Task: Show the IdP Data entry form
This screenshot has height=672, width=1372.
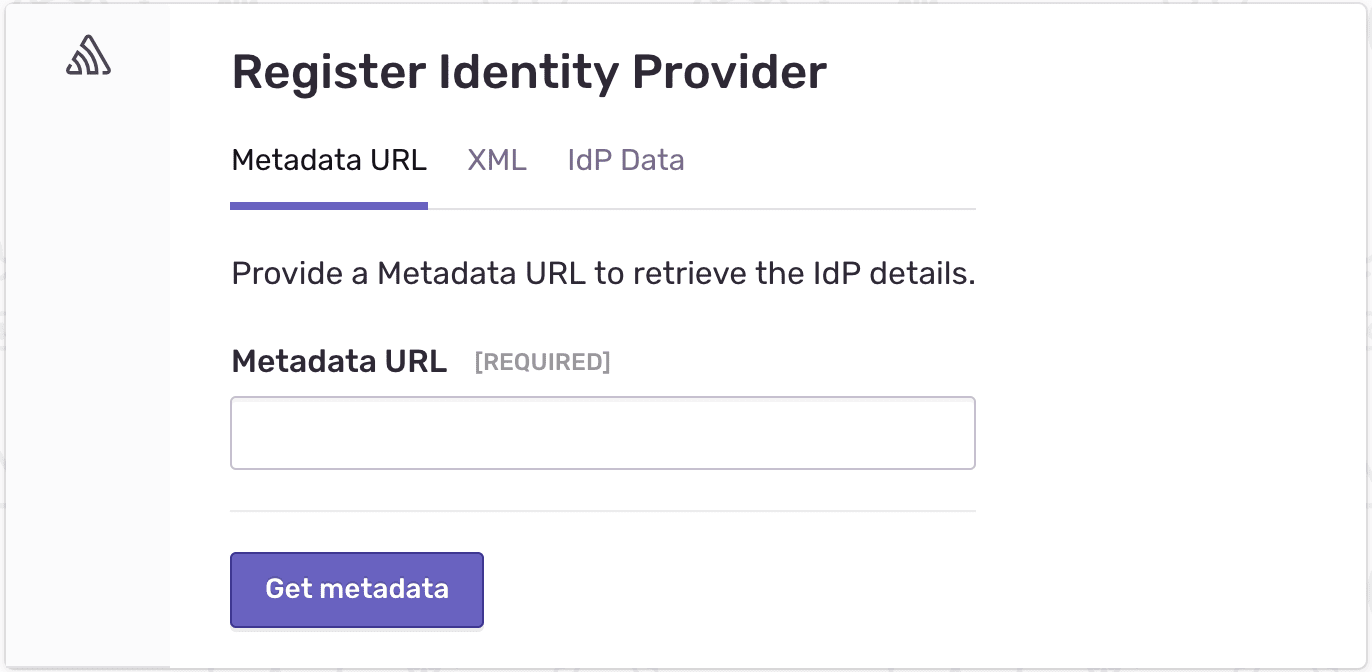Action: pyautogui.click(x=625, y=160)
